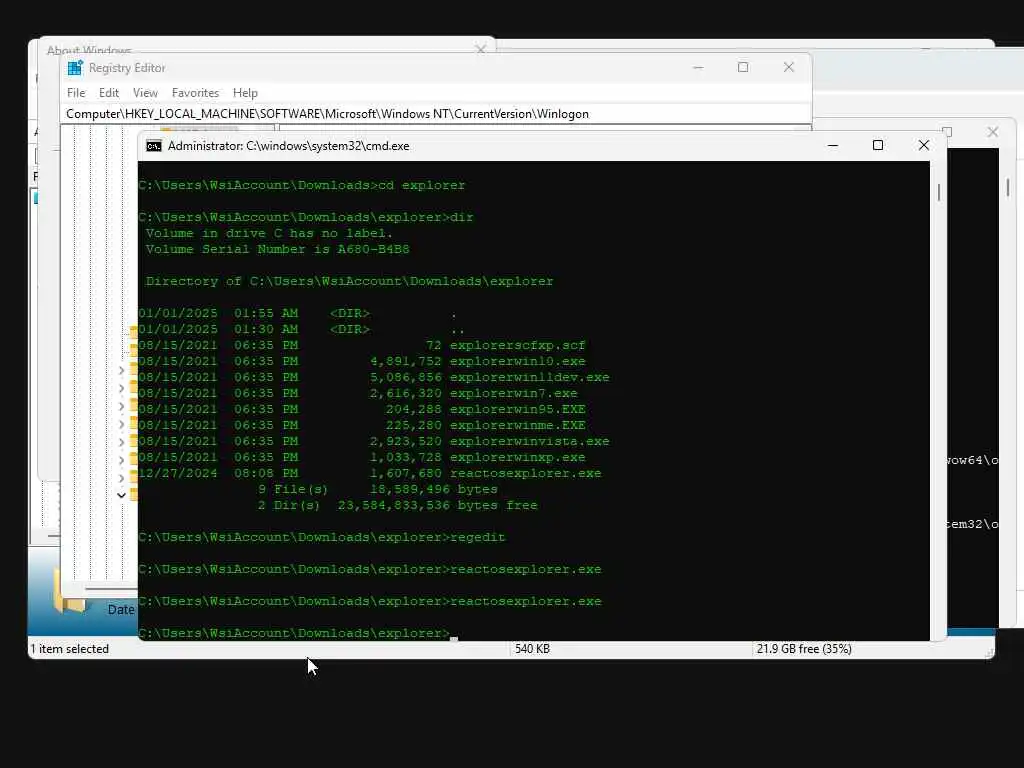Click the cmd.exe title bar icon
The width and height of the screenshot is (1024, 768).
coord(153,146)
